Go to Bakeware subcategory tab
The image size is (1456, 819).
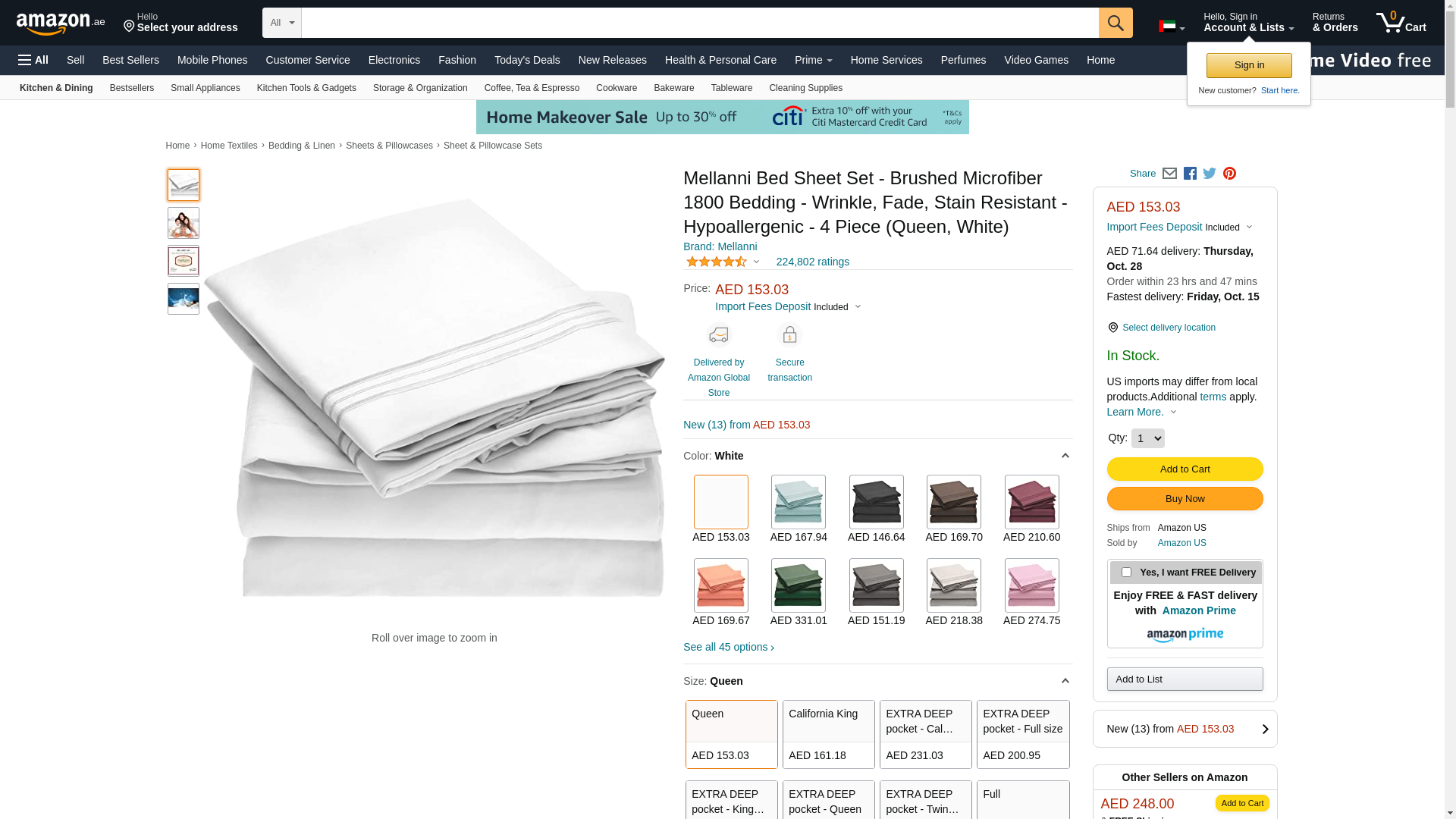[673, 88]
